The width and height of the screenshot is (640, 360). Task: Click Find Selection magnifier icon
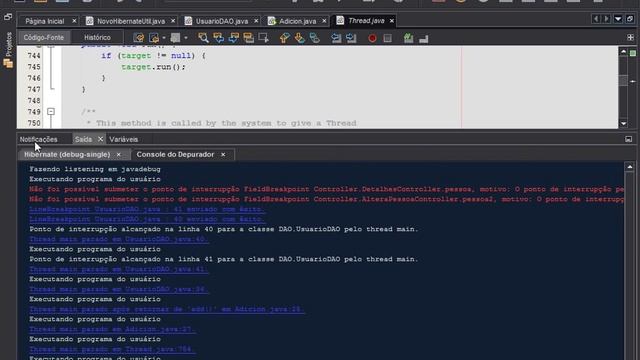point(203,38)
